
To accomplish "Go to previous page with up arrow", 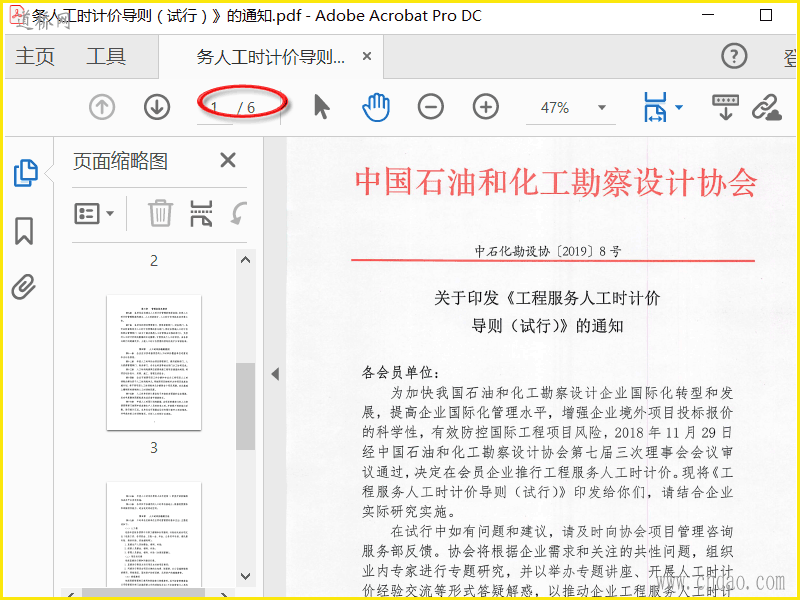I will [102, 107].
